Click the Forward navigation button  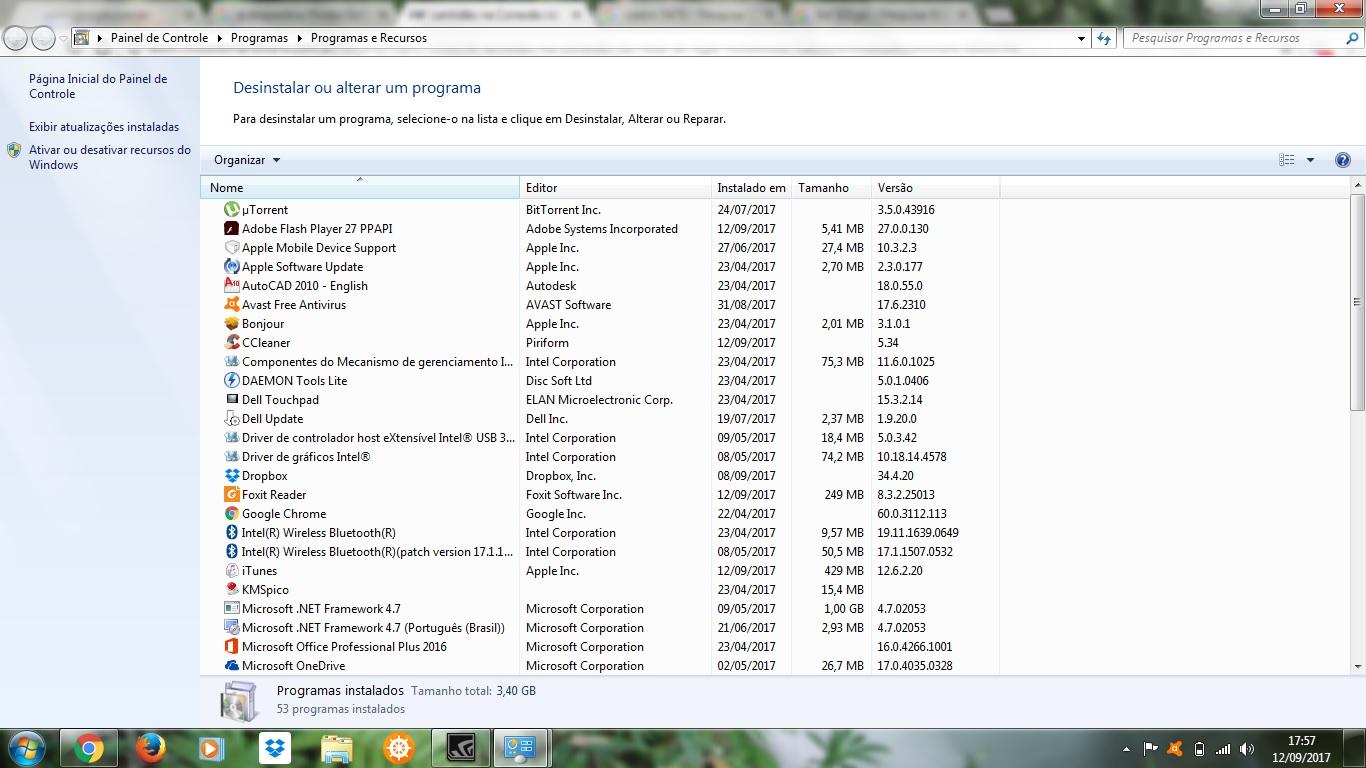pos(43,38)
